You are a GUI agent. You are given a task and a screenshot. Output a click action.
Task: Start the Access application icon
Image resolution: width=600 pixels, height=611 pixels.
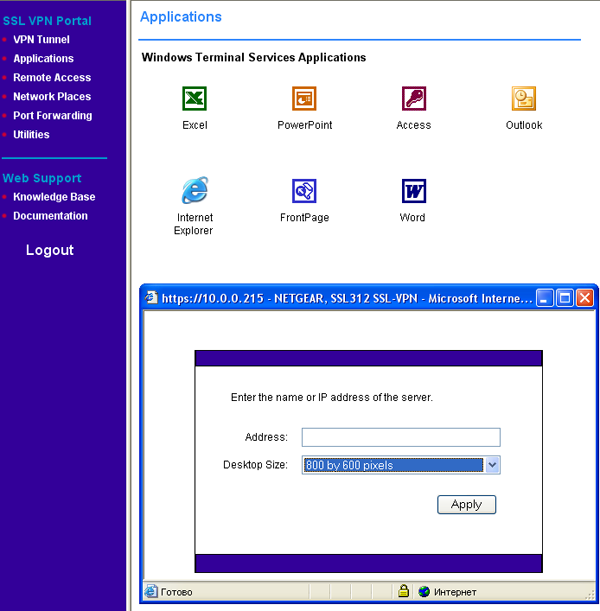(414, 99)
